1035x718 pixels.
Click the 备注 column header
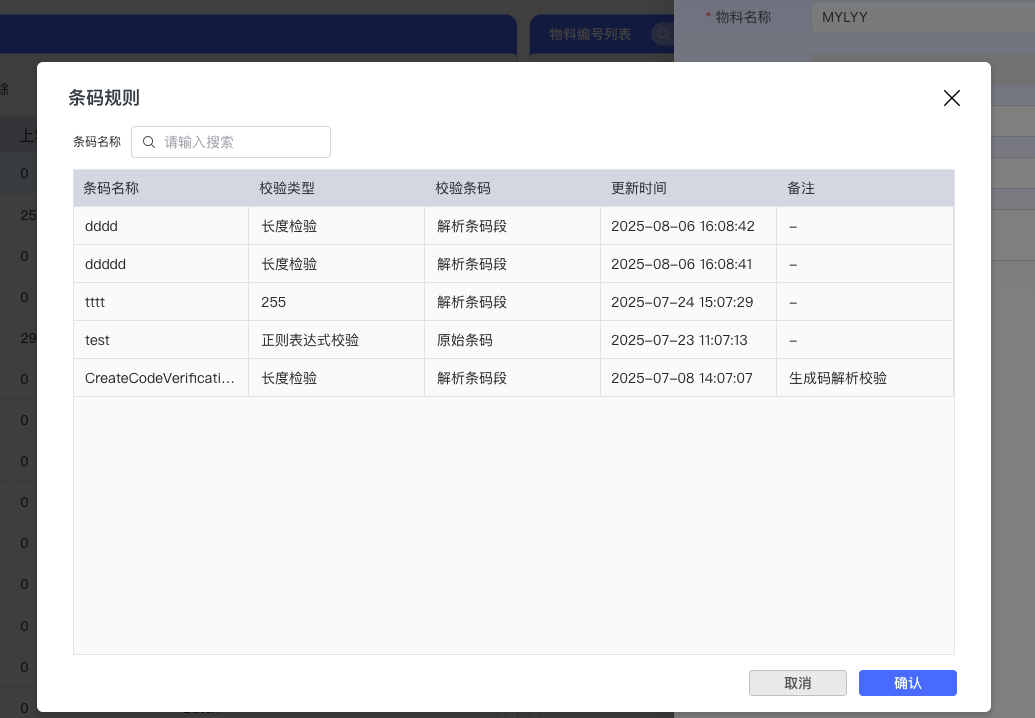tap(801, 188)
